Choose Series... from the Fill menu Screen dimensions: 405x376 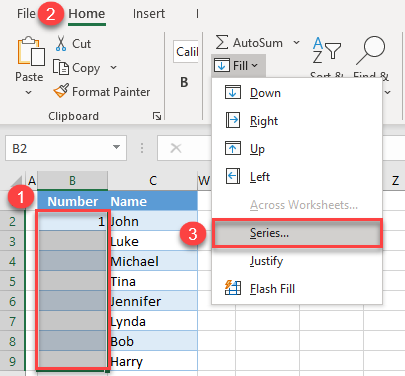pyautogui.click(x=297, y=233)
